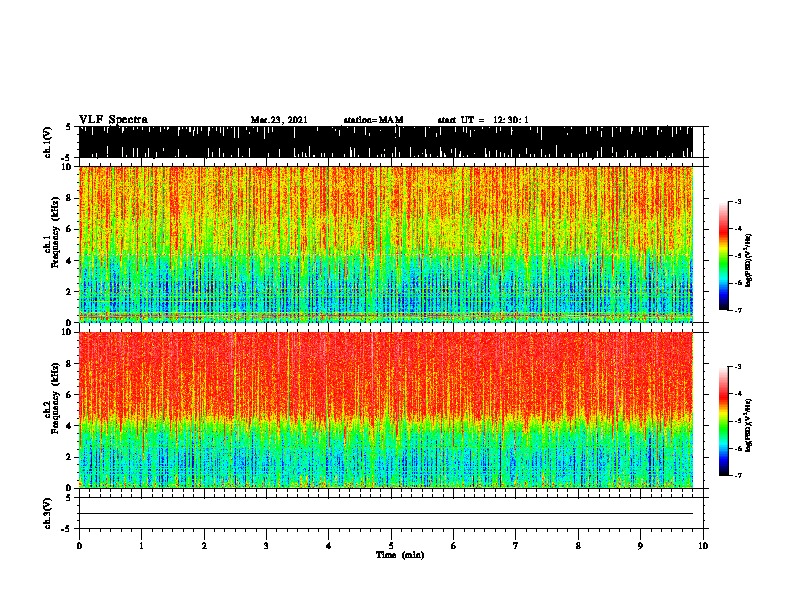The image size is (792, 612).
Task: Click time axis tick label '6'
Action: [x=453, y=546]
